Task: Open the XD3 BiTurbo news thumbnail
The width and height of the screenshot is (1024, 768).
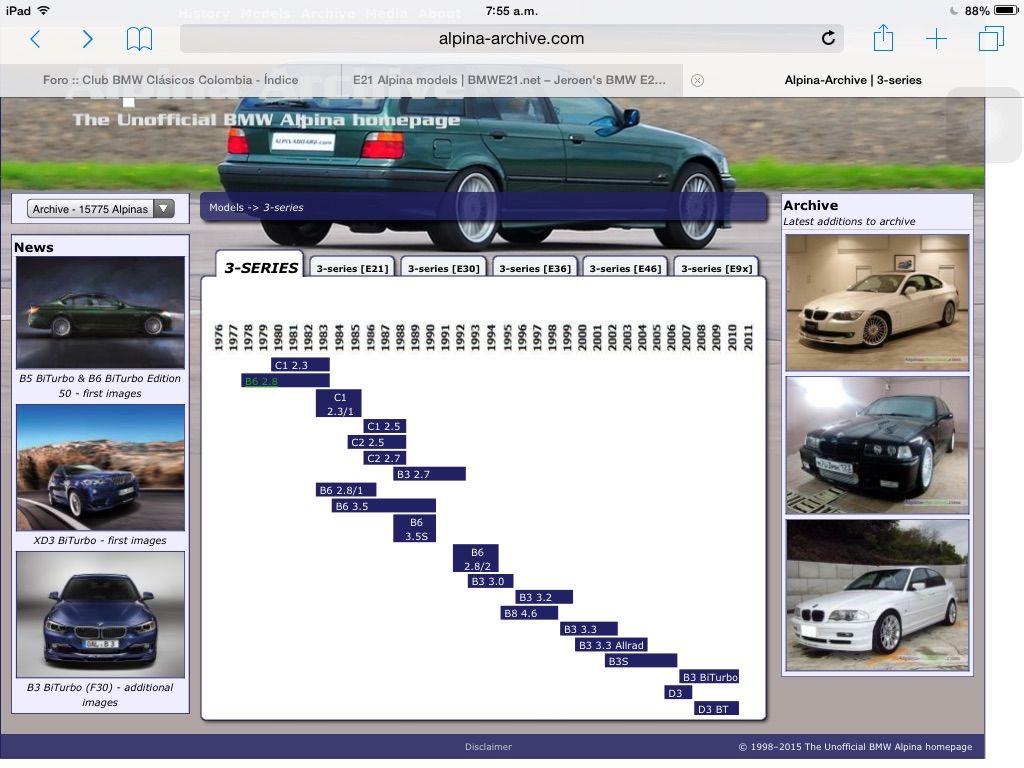Action: click(100, 467)
